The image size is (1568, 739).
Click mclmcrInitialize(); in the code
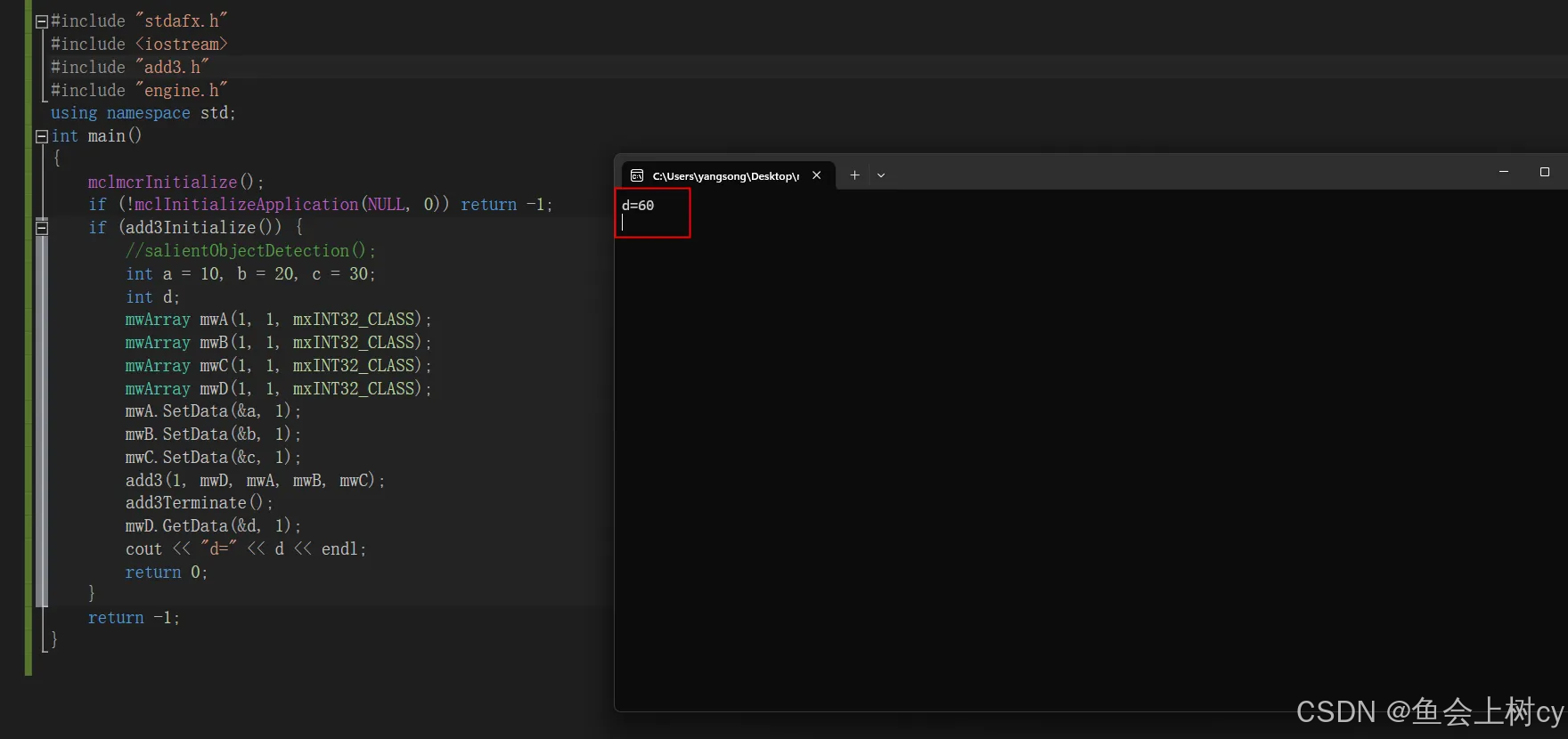[x=176, y=182]
